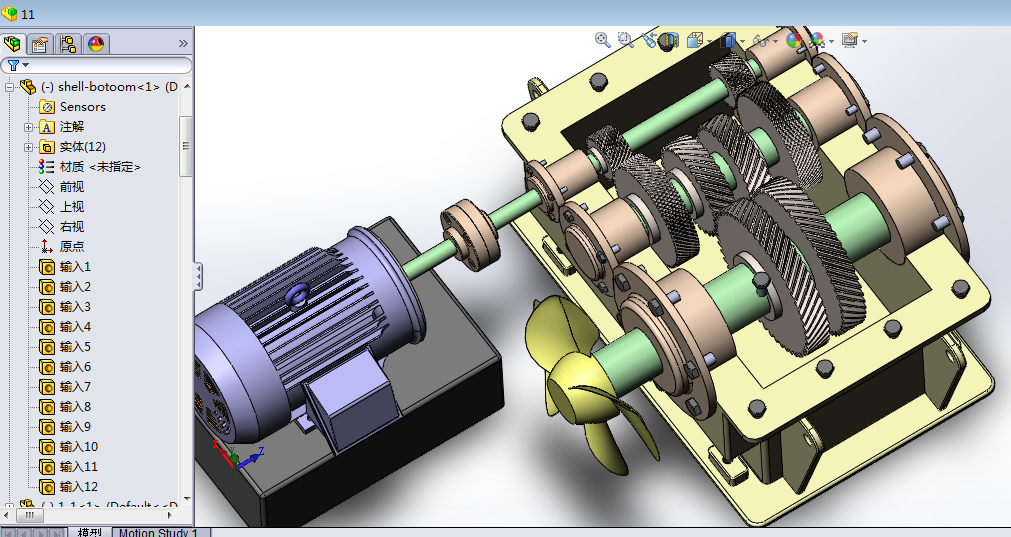Click the tree filter funnel icon
This screenshot has width=1011, height=537.
13,65
